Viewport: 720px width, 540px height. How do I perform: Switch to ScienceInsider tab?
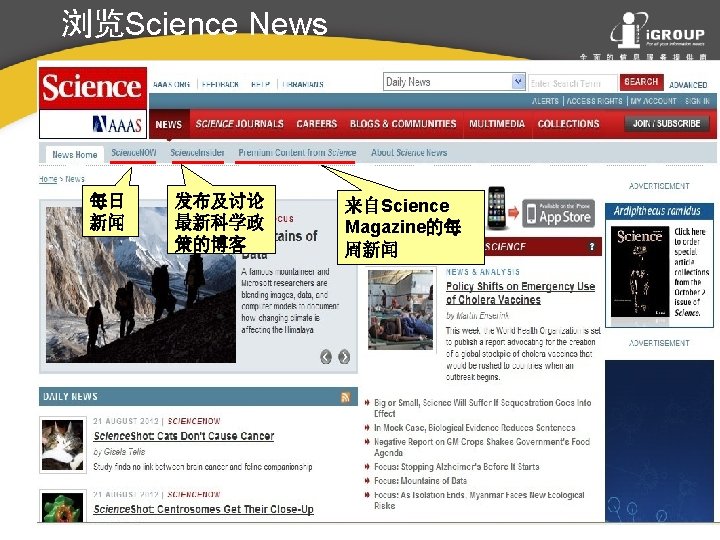(x=197, y=153)
